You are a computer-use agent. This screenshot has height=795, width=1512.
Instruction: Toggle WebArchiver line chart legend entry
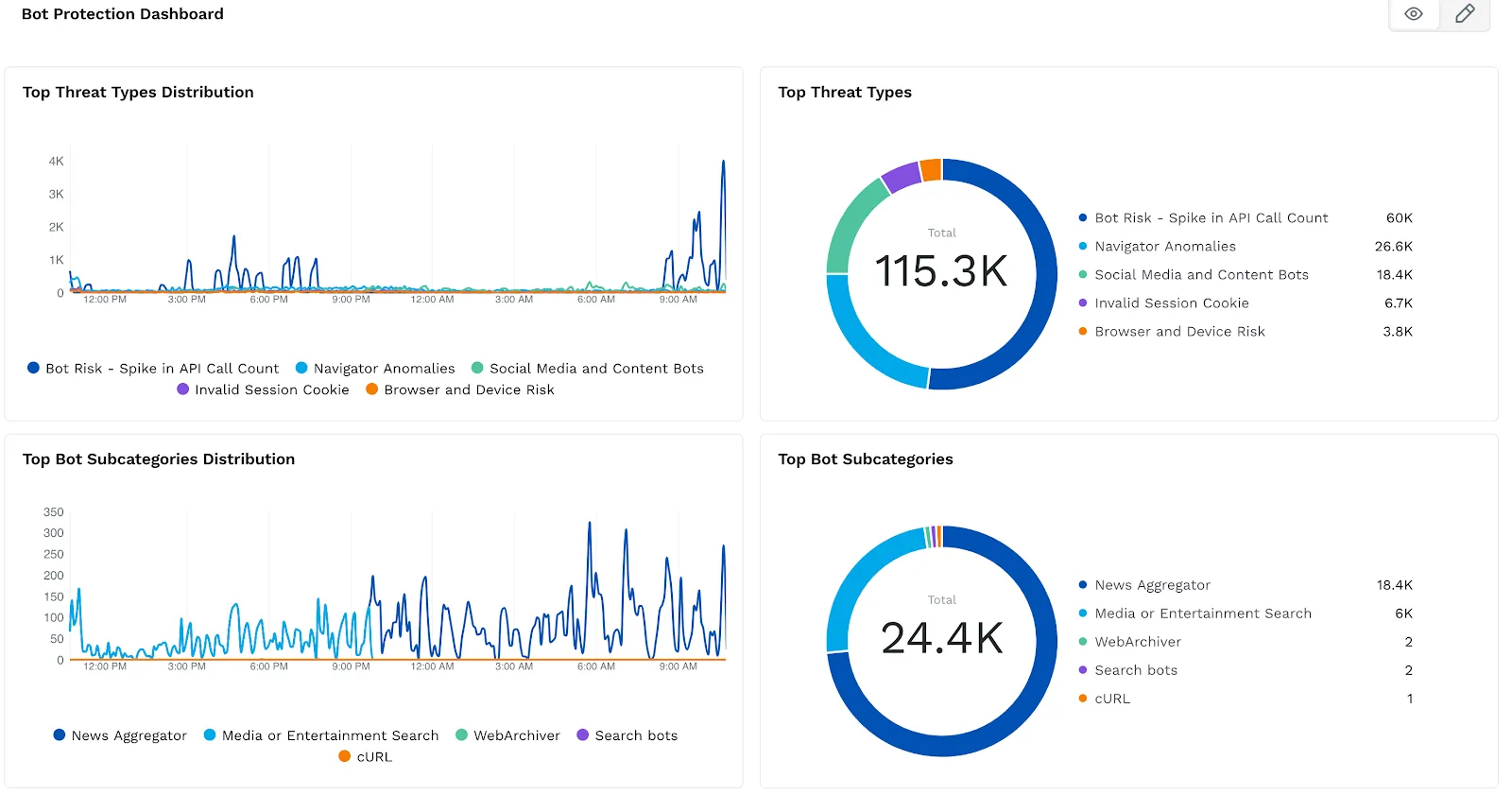tap(507, 735)
